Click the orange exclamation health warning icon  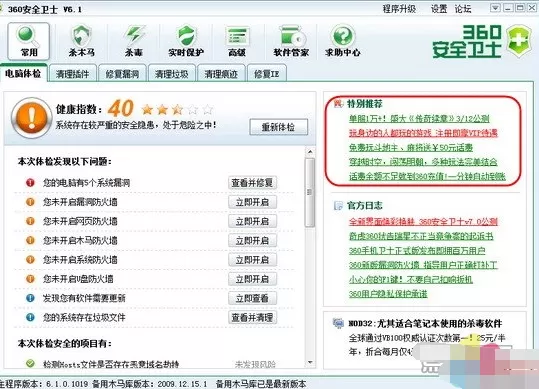pyautogui.click(x=31, y=118)
